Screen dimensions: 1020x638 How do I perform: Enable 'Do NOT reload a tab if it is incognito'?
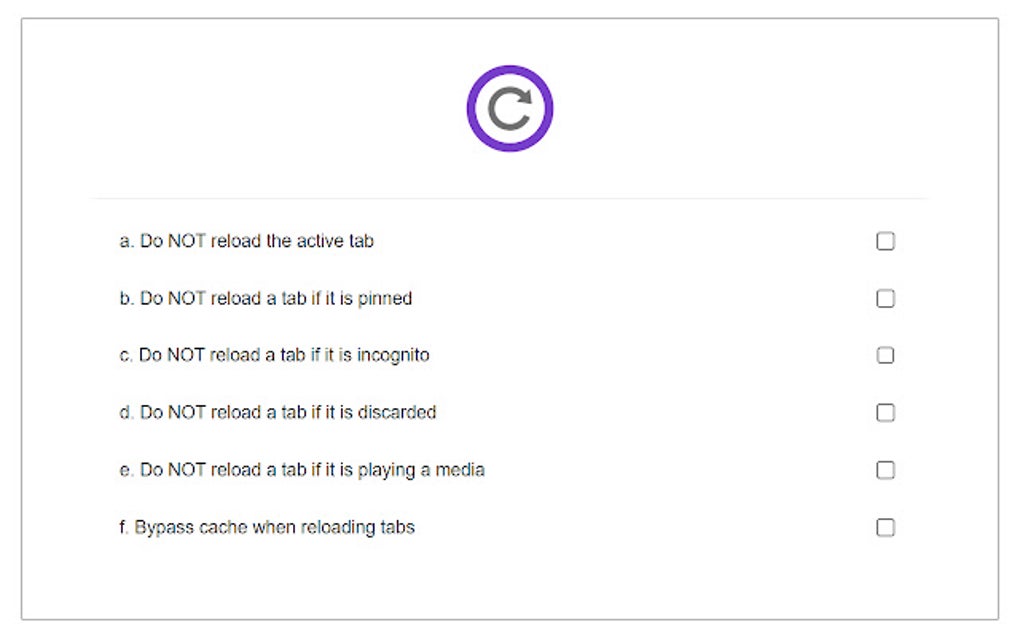click(x=885, y=355)
